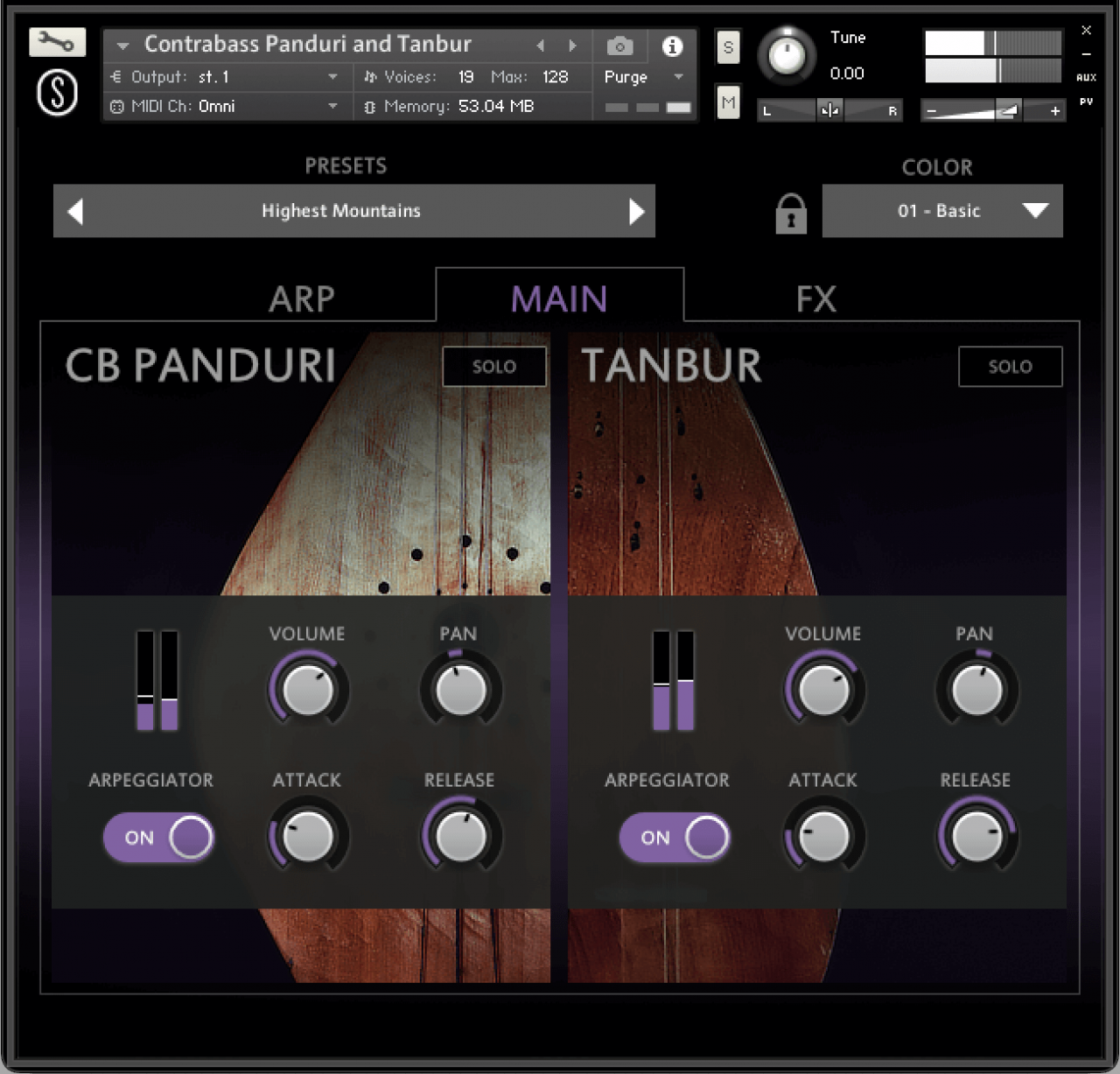1120x1074 pixels.
Task: Click the lock icon beside the Color selector
Action: click(790, 214)
